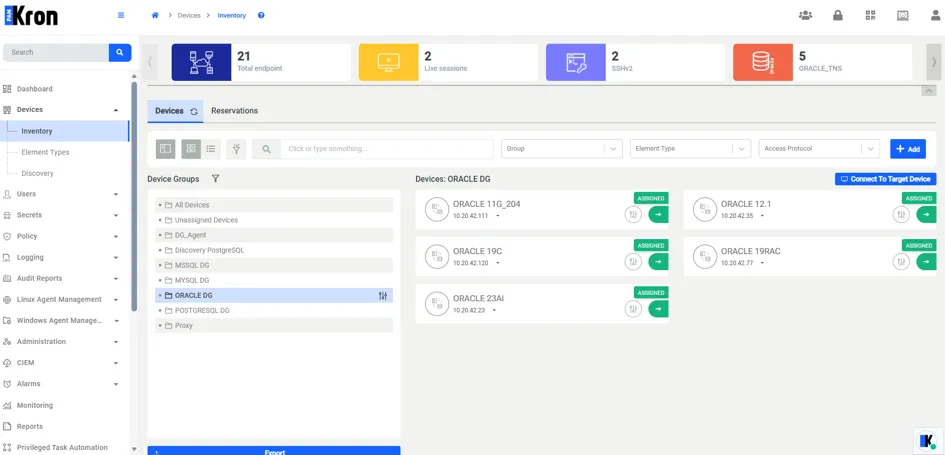945x455 pixels.
Task: Click the plug filter icon in toolbar
Action: [236, 149]
